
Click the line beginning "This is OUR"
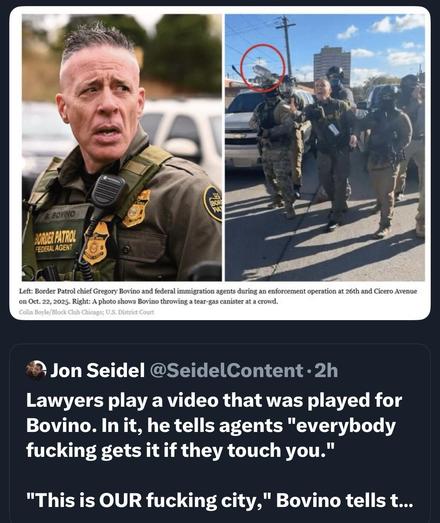tap(220, 500)
